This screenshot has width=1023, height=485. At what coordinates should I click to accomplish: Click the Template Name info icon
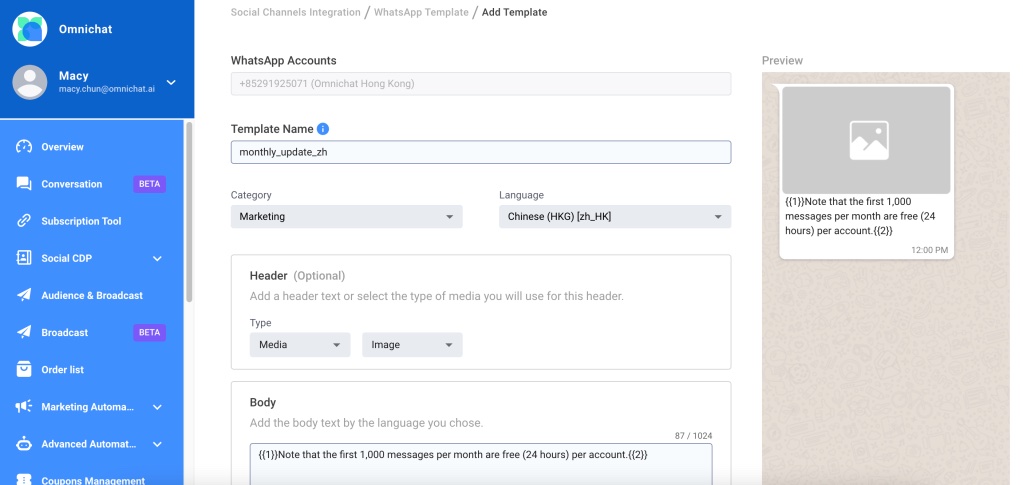tap(323, 129)
